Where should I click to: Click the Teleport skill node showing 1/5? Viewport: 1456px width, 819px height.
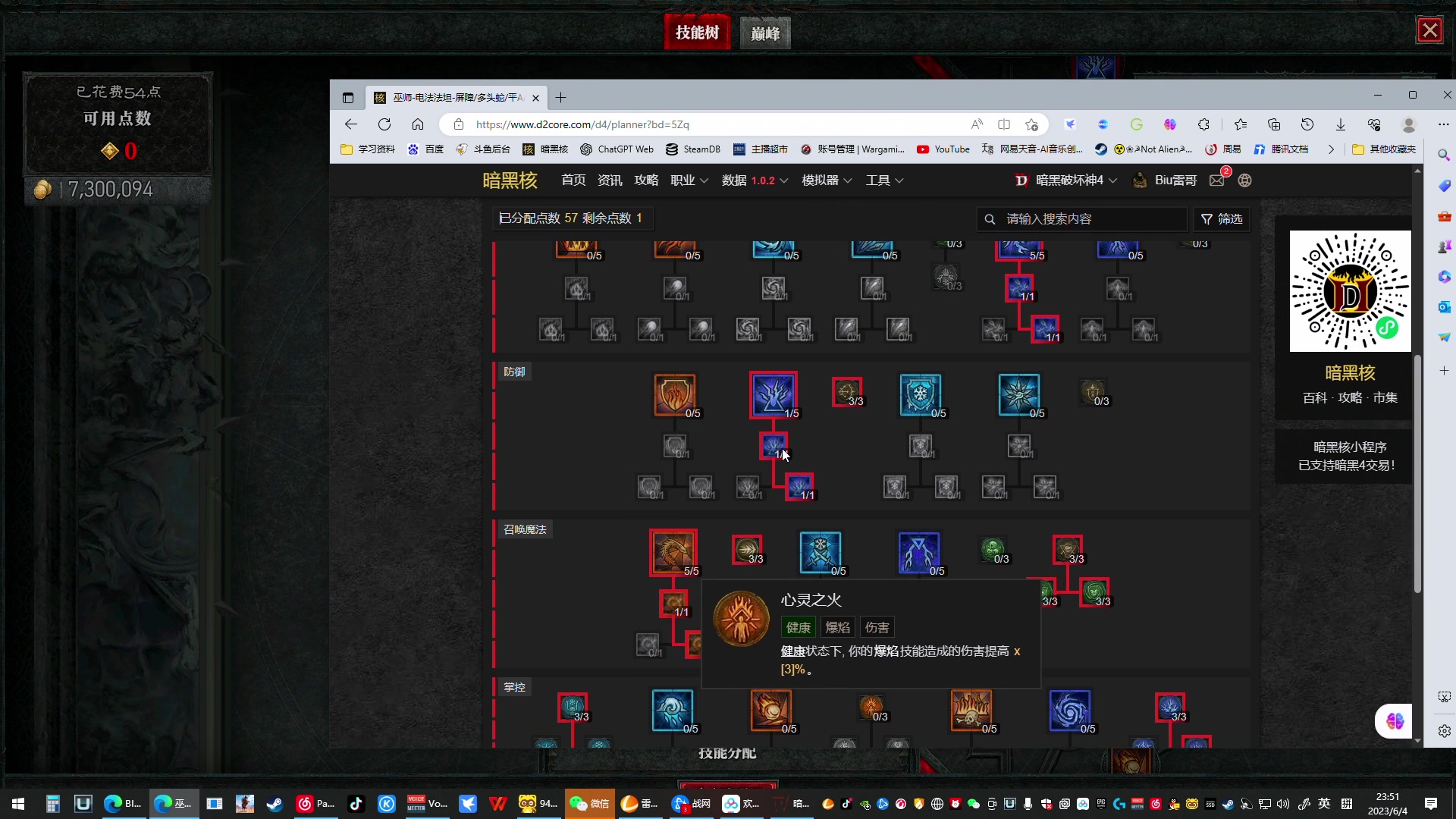point(773,394)
